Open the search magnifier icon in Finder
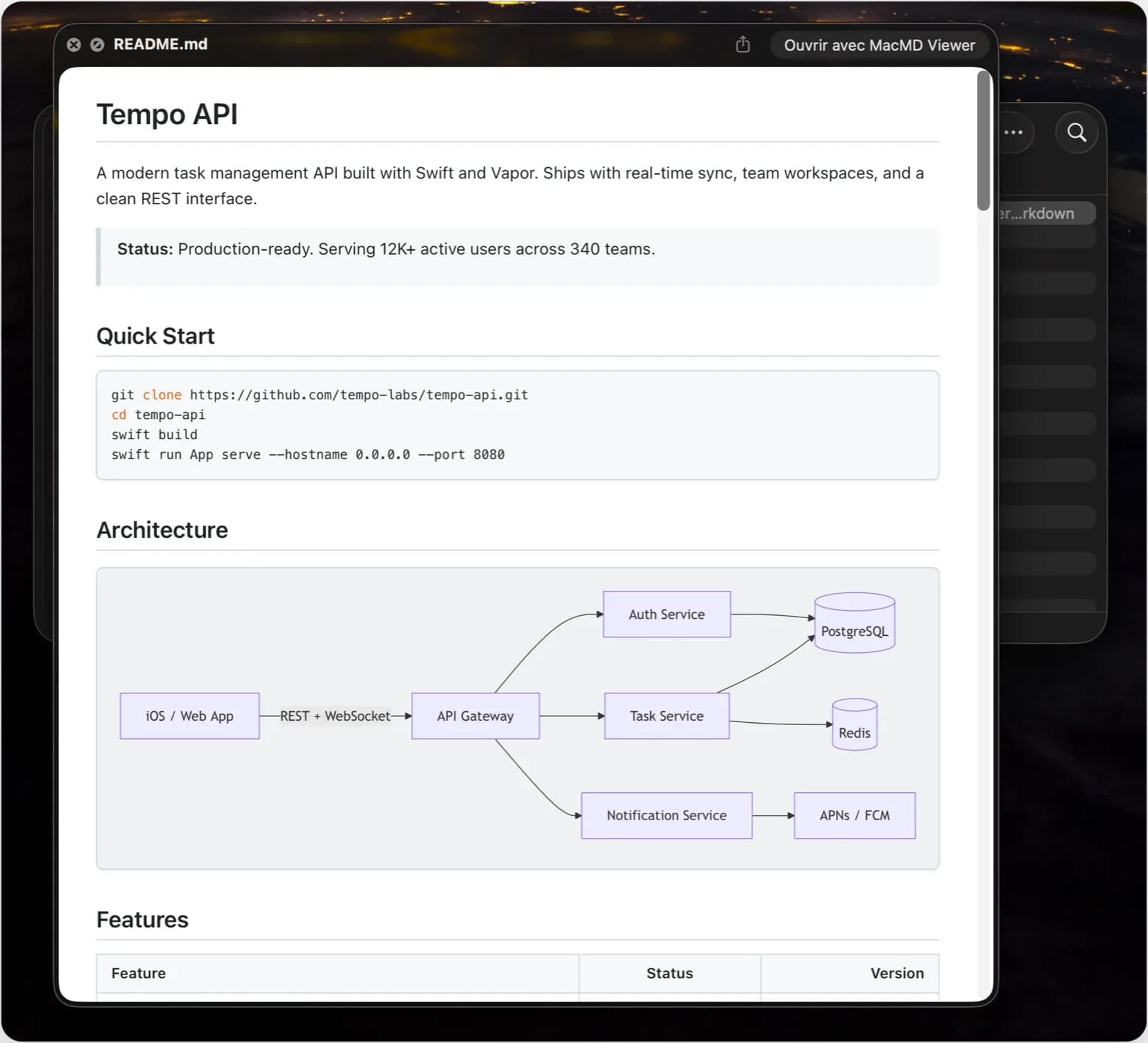The width and height of the screenshot is (1148, 1043). tap(1076, 133)
